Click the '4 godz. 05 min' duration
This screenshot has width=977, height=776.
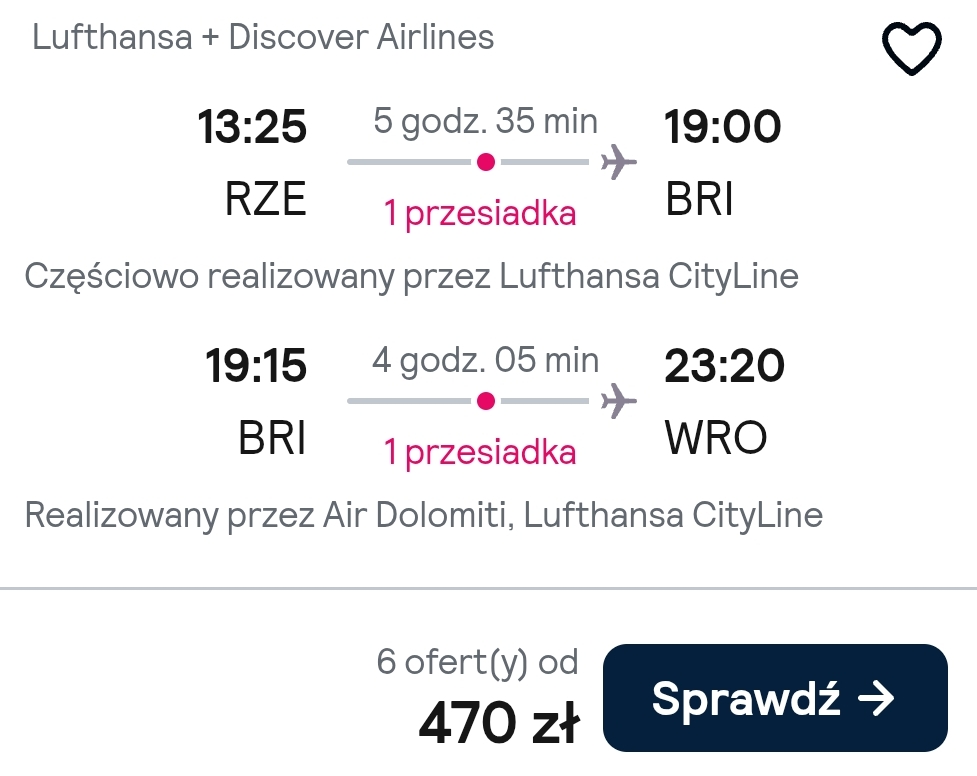pos(485,360)
